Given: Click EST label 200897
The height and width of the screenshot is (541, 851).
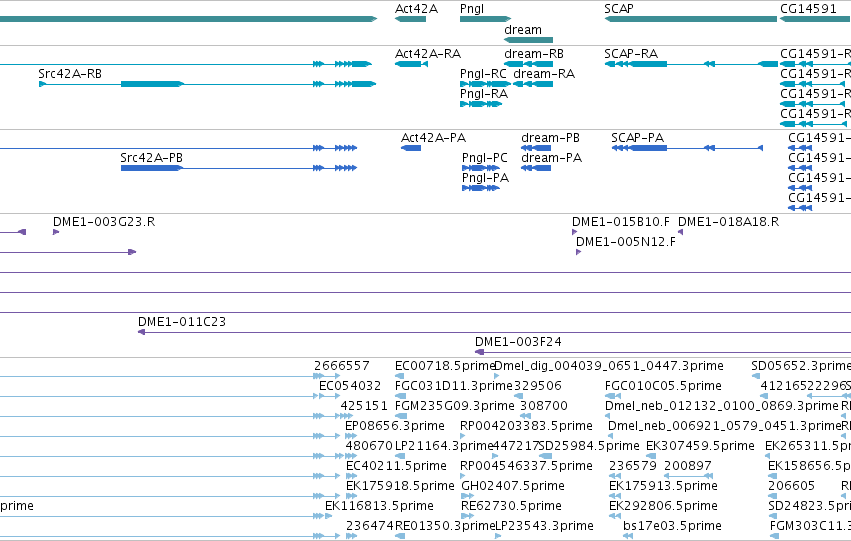Looking at the screenshot, I should pyautogui.click(x=688, y=466).
